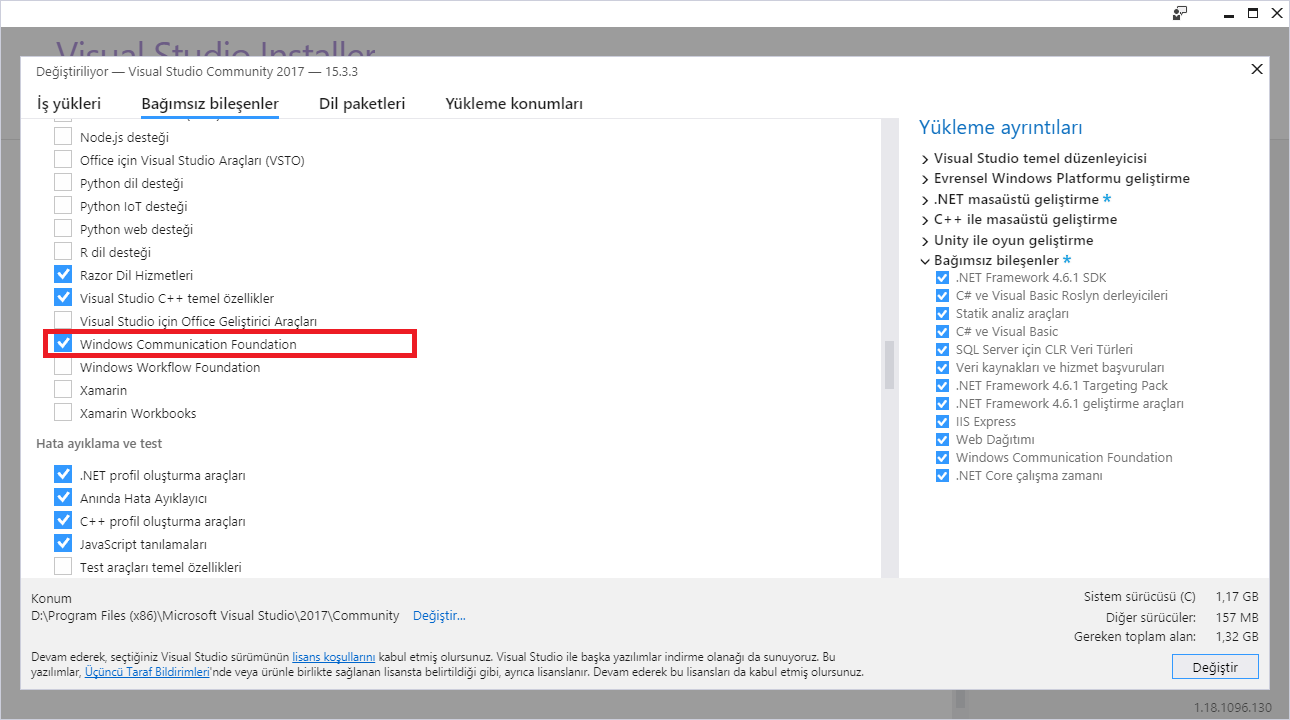Viewport: 1290px width, 720px height.
Task: Click the Hata ayıklama ve test heading
Action: point(99,444)
